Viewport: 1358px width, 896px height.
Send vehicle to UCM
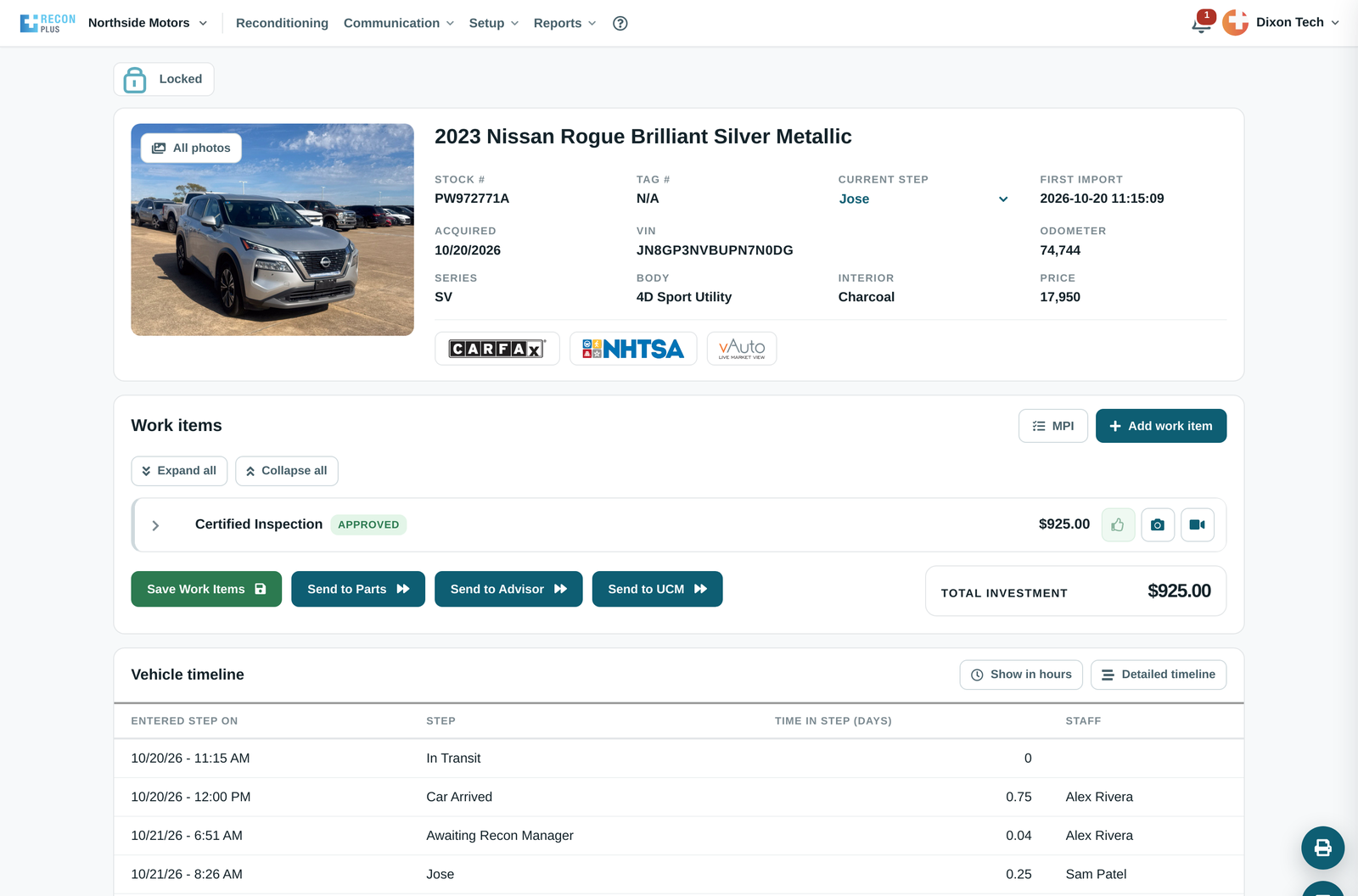[657, 589]
